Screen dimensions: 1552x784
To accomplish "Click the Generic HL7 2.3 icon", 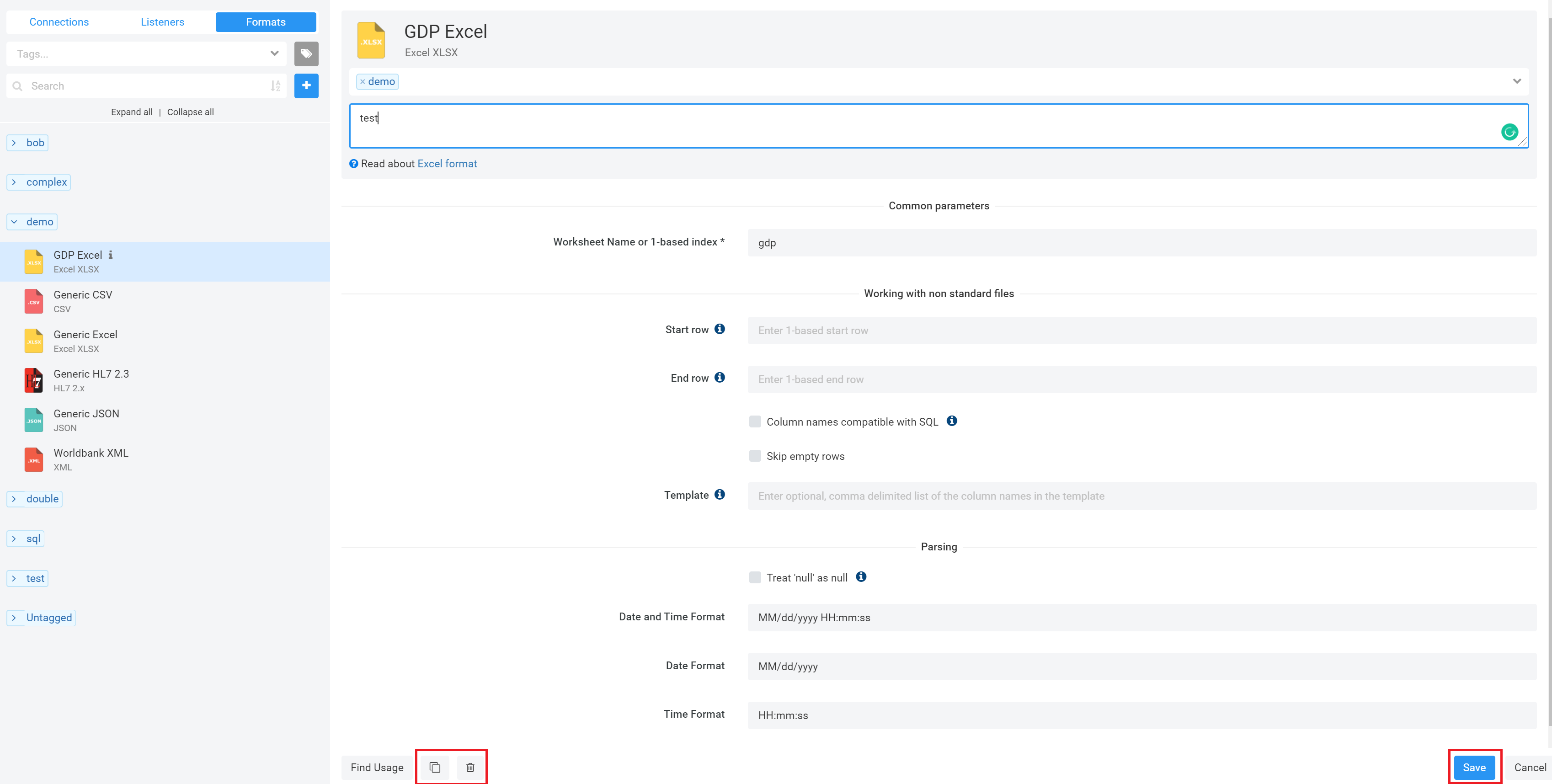I will (x=34, y=380).
